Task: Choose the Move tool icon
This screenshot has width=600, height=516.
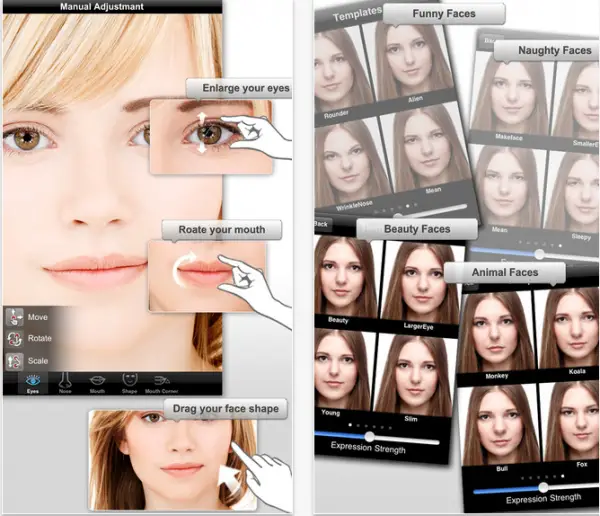Action: (x=15, y=317)
